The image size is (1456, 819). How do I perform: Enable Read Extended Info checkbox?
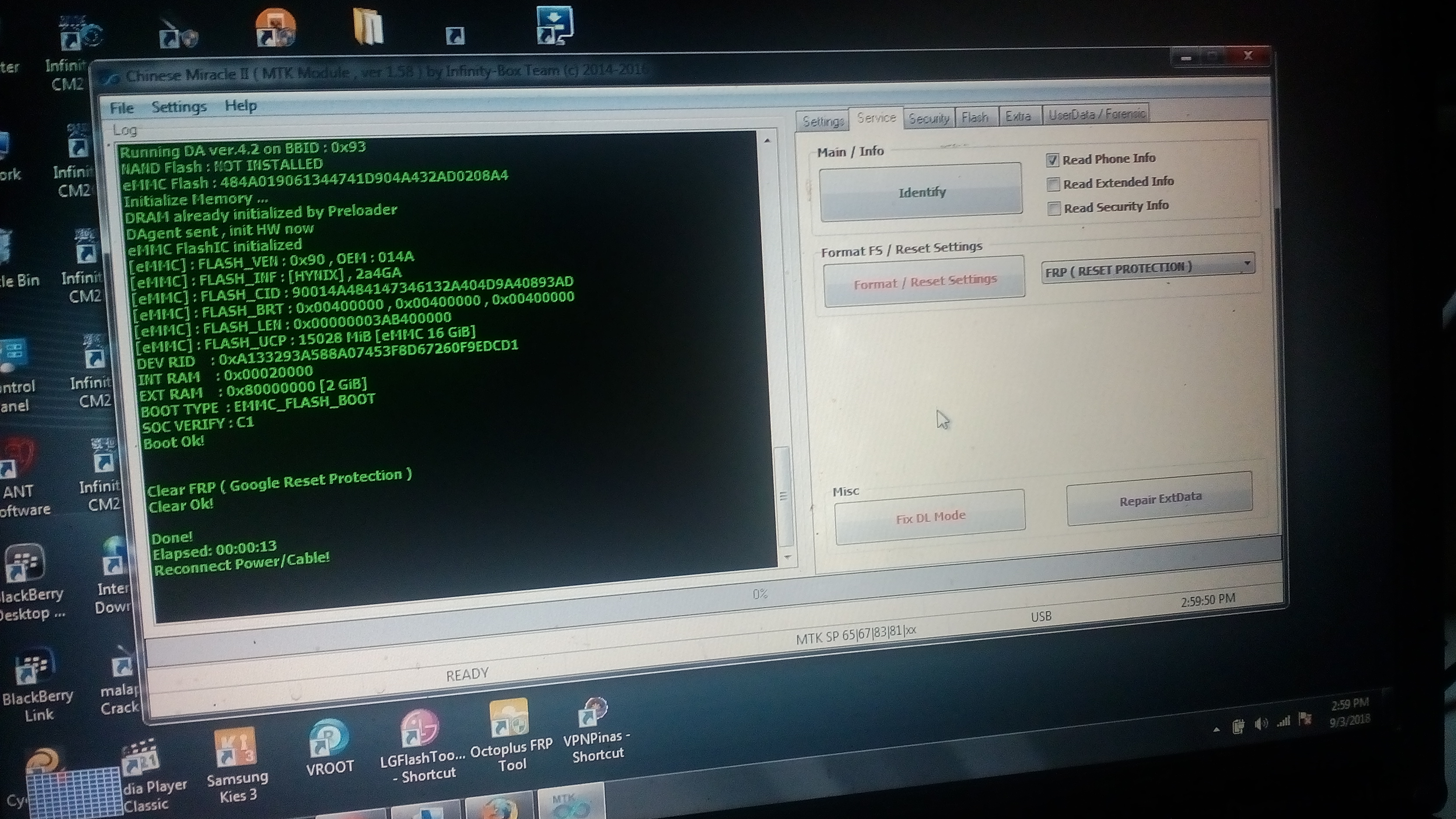(1053, 184)
